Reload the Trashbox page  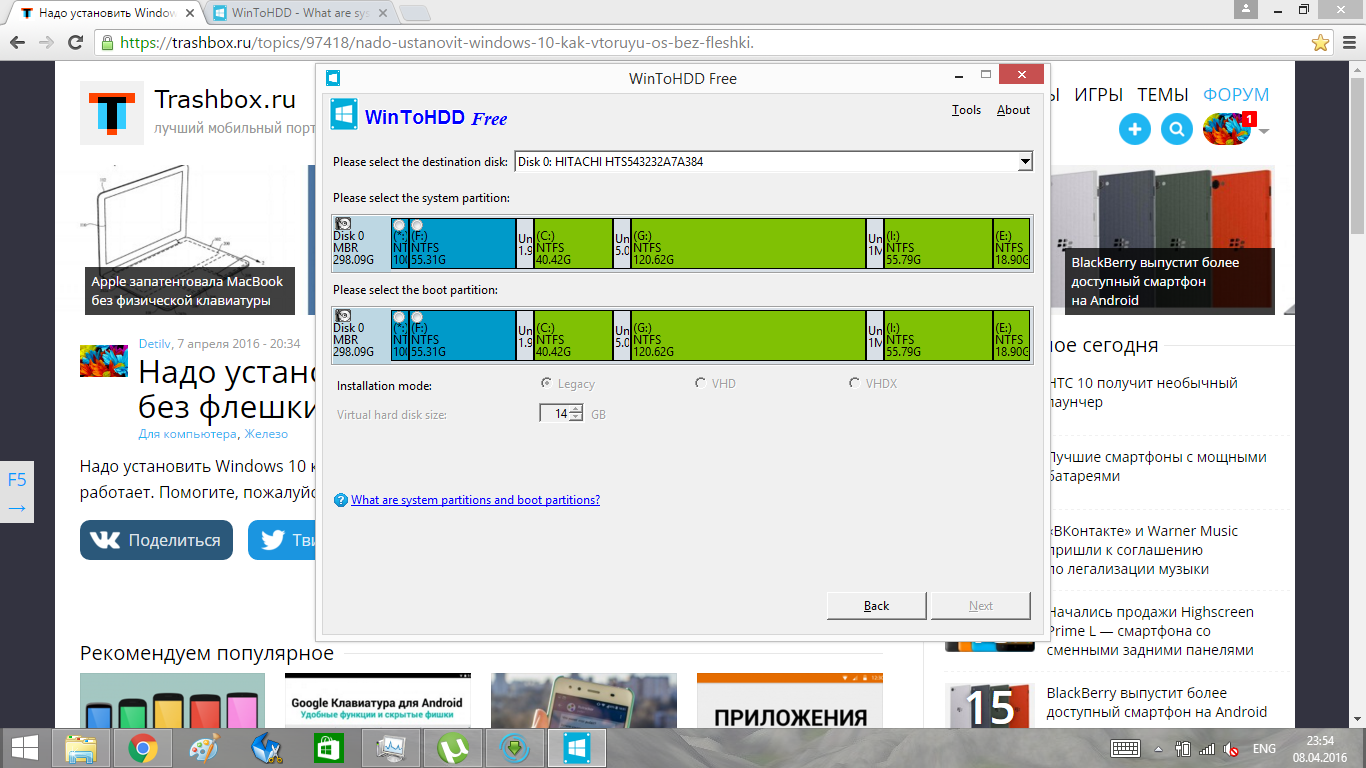click(75, 43)
